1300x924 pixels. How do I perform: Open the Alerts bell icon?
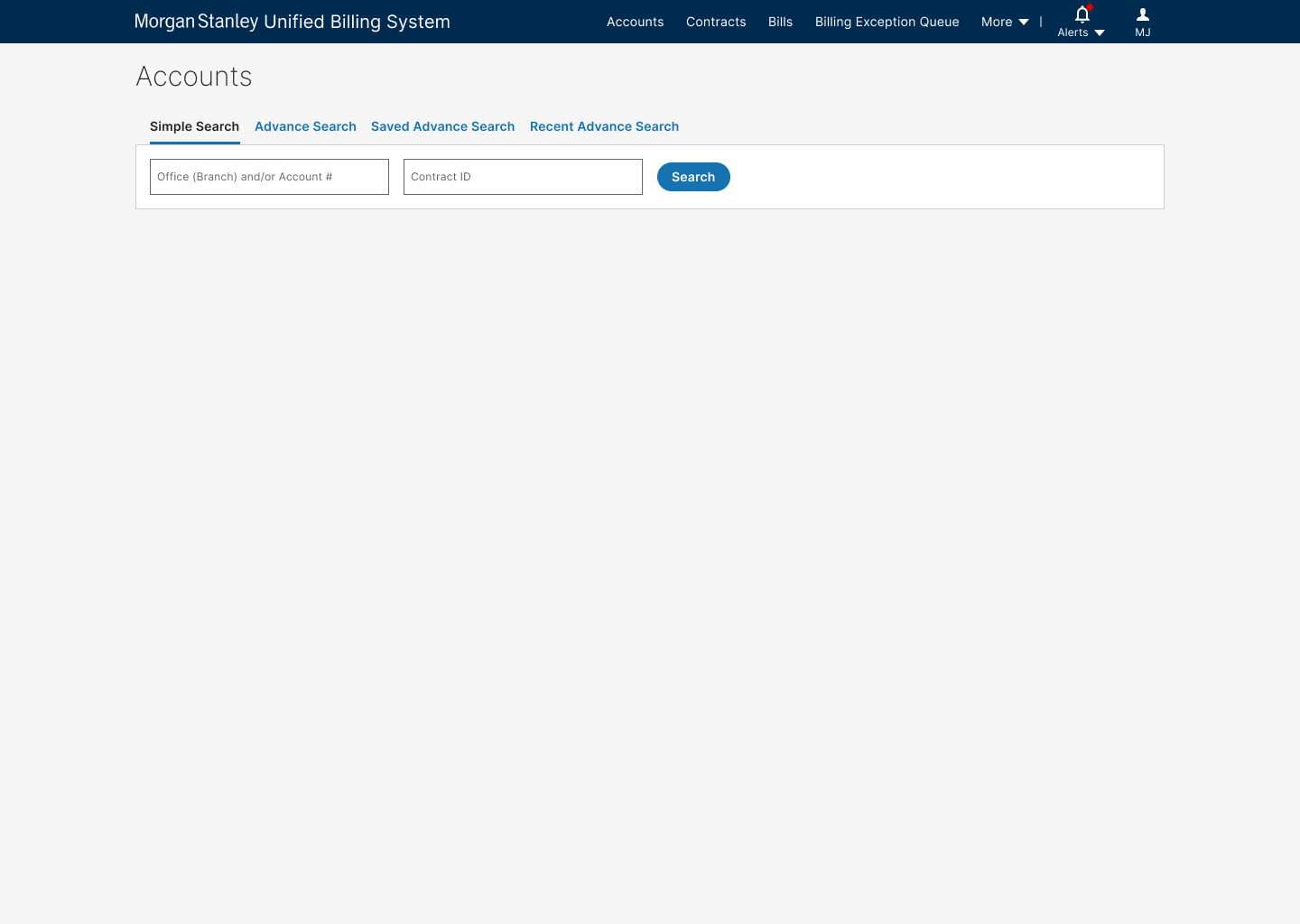point(1082,14)
